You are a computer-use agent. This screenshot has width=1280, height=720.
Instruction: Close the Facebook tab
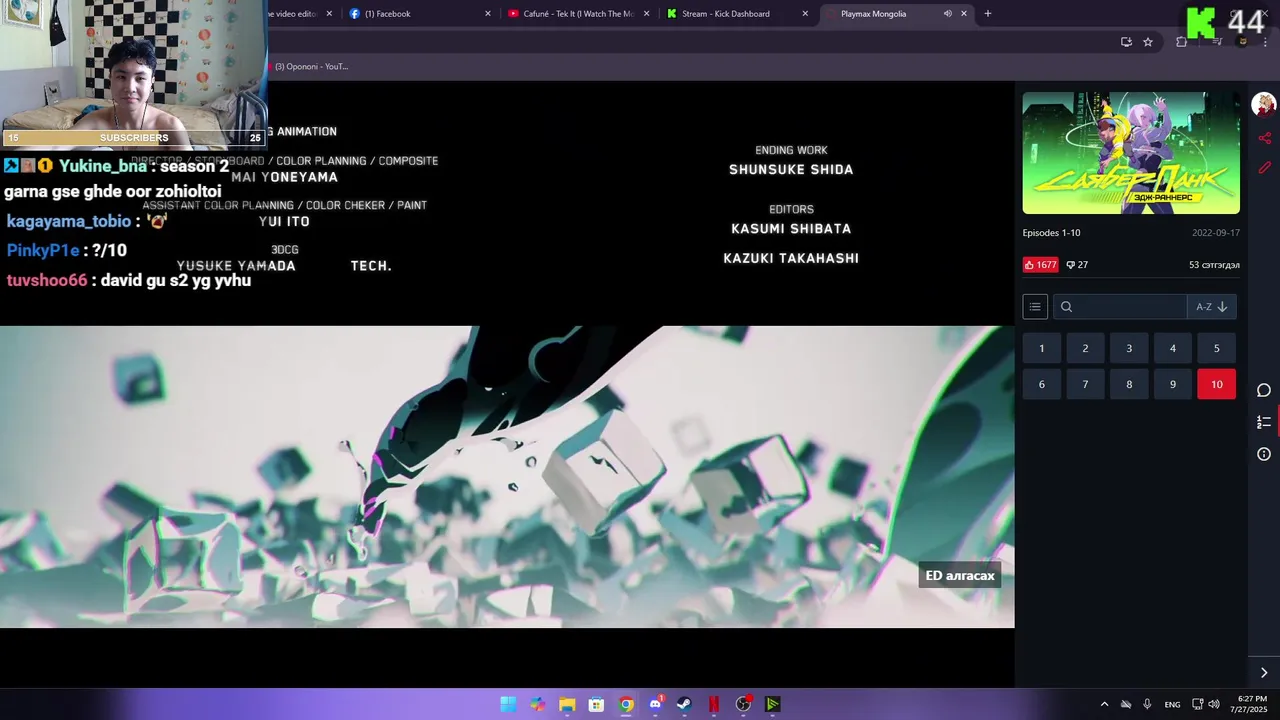488,14
